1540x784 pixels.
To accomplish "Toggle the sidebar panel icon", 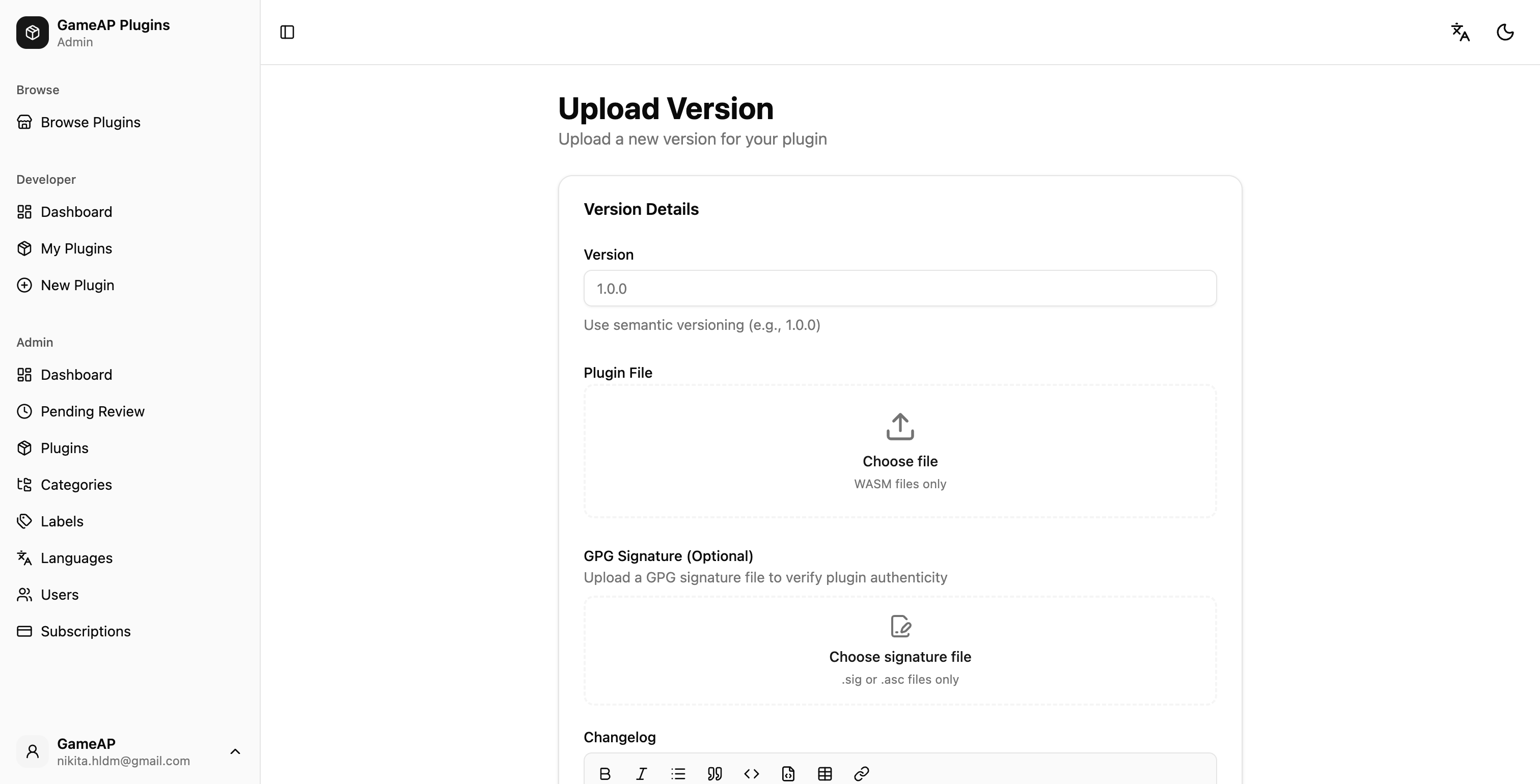I will point(287,32).
